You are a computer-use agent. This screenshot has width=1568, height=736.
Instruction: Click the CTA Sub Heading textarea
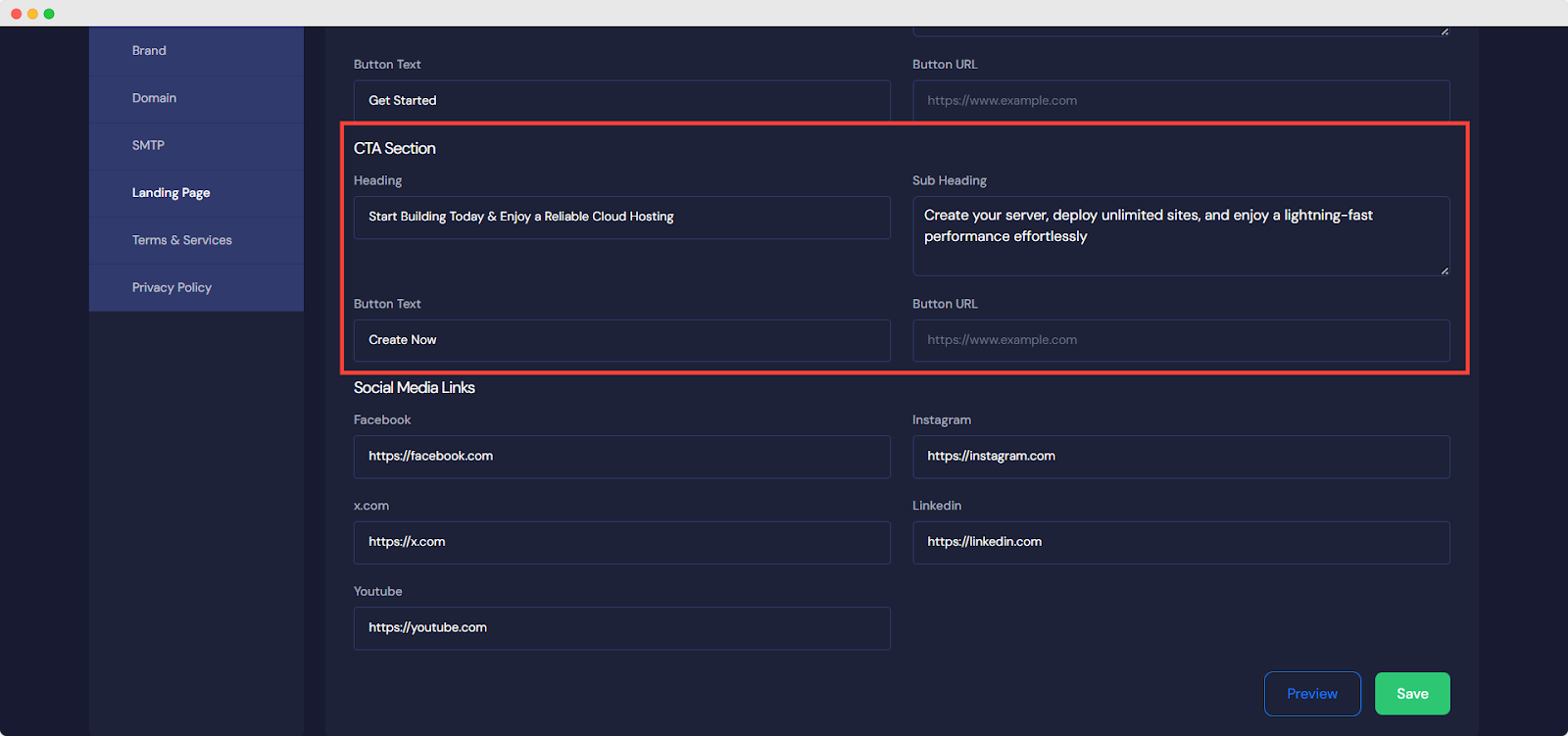[1181, 236]
